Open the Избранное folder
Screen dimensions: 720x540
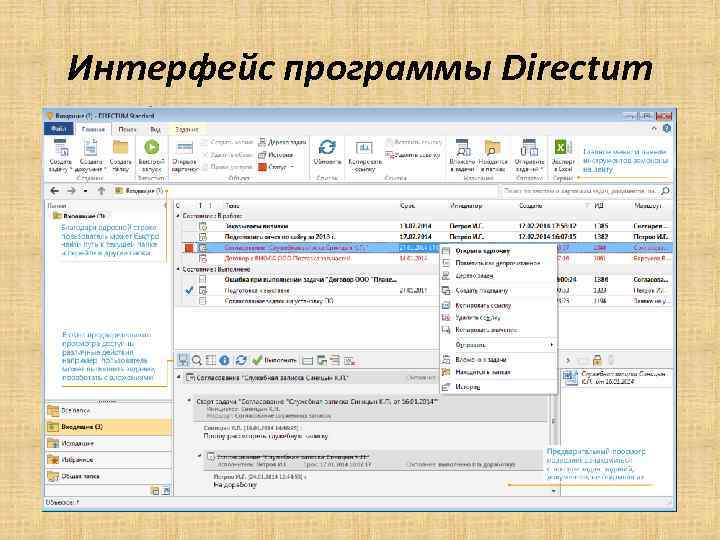109,460
